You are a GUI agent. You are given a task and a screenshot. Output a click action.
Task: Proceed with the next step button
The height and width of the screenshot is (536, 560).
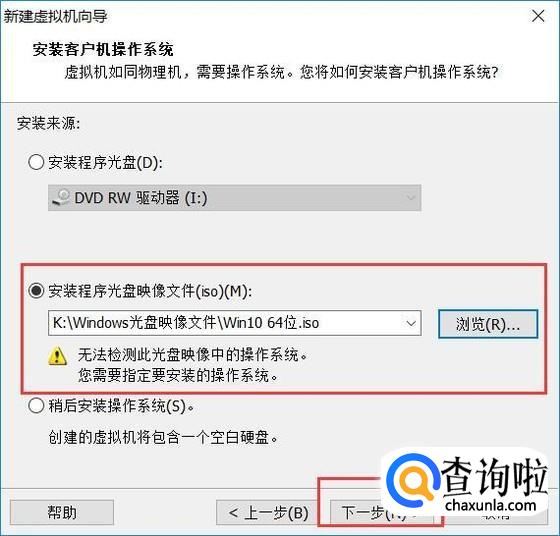(381, 512)
